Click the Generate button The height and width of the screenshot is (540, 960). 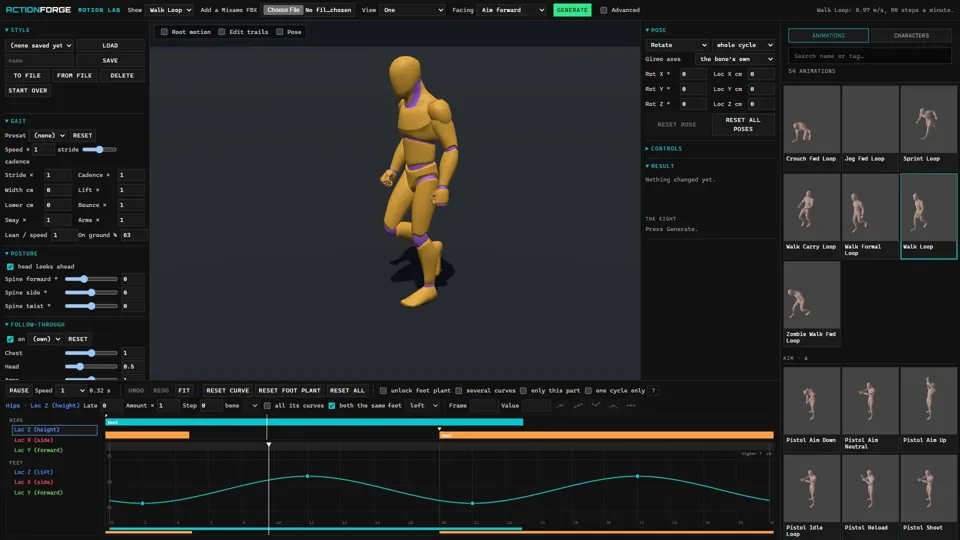[x=572, y=10]
